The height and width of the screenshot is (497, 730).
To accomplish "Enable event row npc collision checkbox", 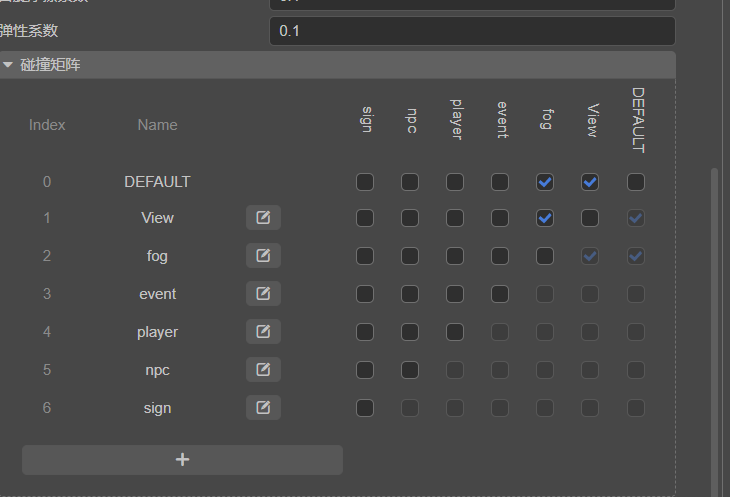I will pos(410,294).
